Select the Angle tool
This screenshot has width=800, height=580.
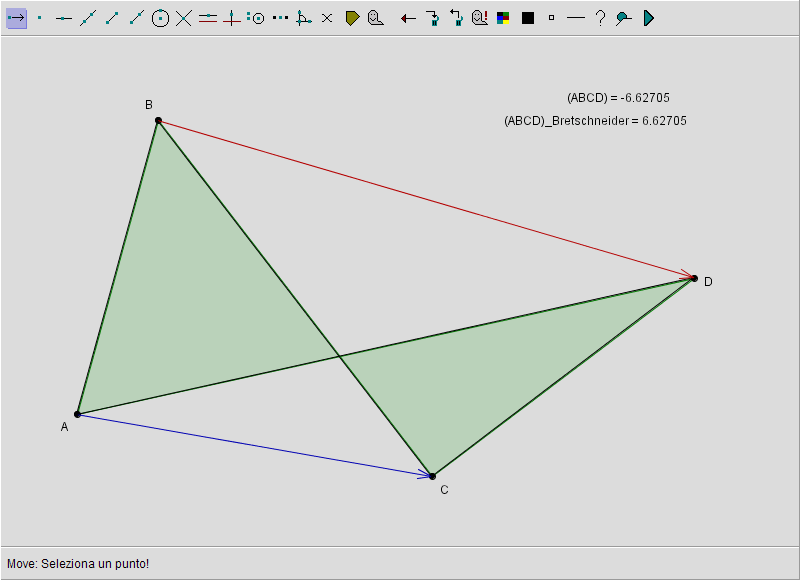coord(304,18)
